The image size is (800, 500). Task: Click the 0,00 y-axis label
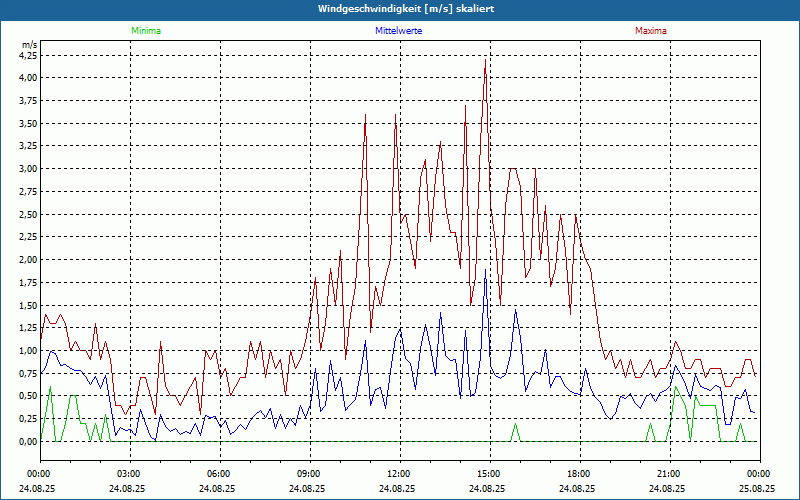pos(27,442)
